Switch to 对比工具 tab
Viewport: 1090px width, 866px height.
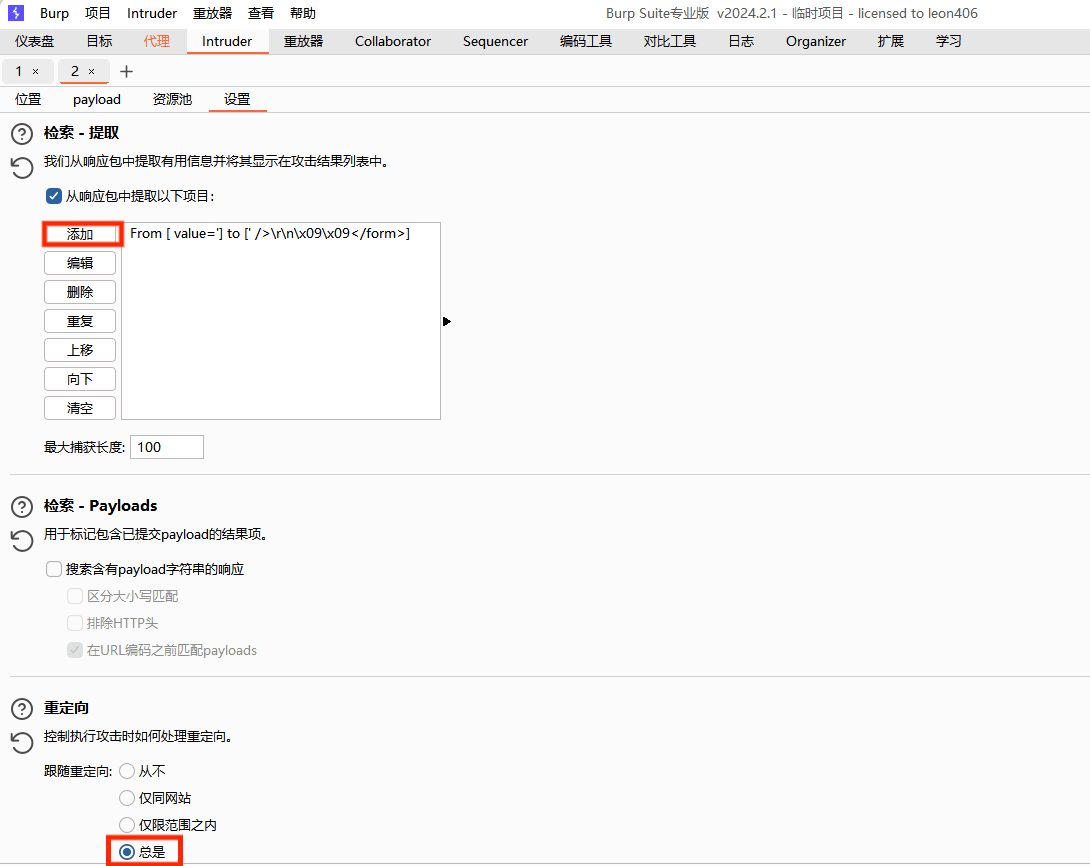669,41
